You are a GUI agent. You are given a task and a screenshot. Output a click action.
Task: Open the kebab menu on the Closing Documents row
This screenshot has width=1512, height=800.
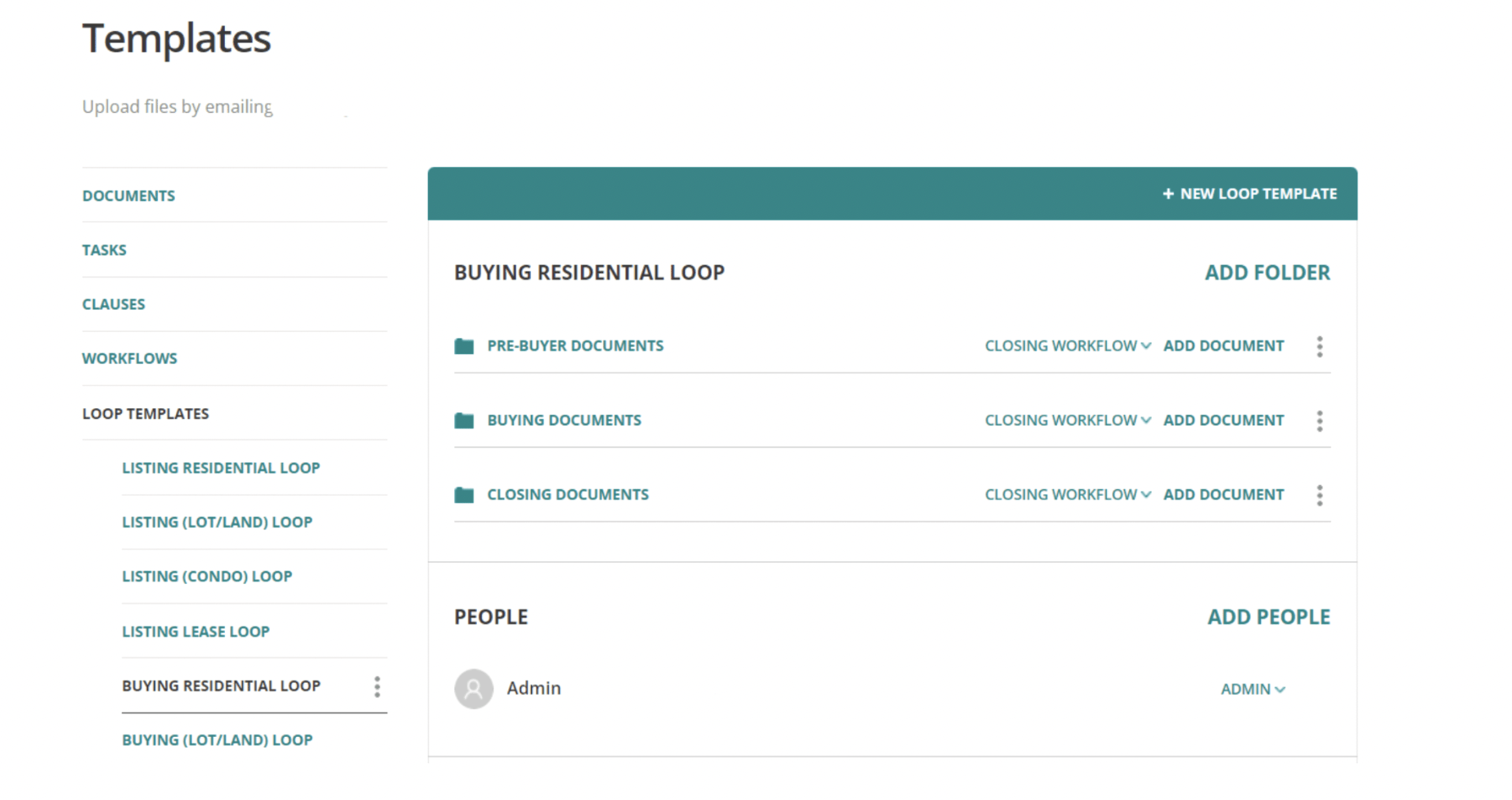click(1320, 495)
